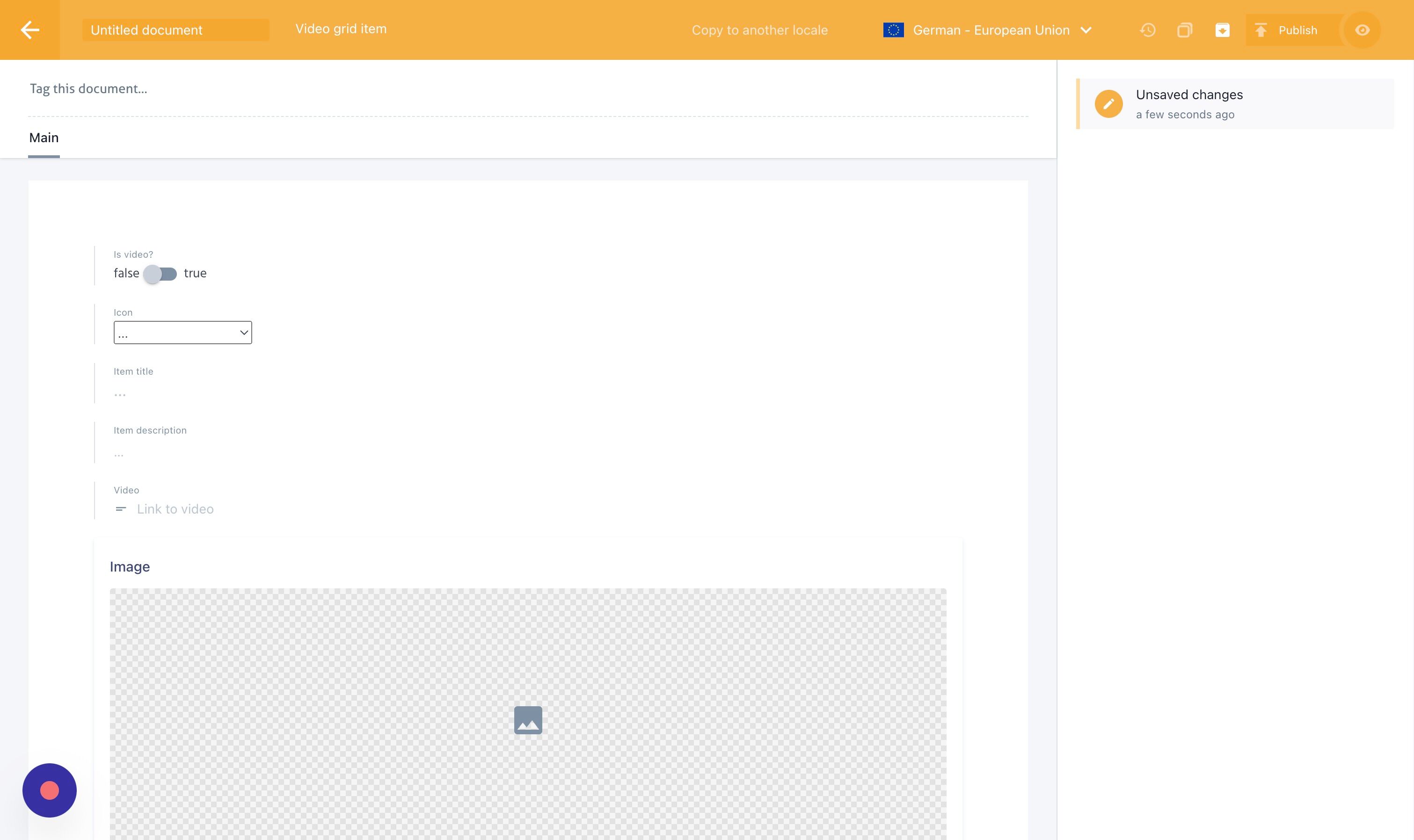
Task: Click the back arrow icon
Action: (x=29, y=30)
